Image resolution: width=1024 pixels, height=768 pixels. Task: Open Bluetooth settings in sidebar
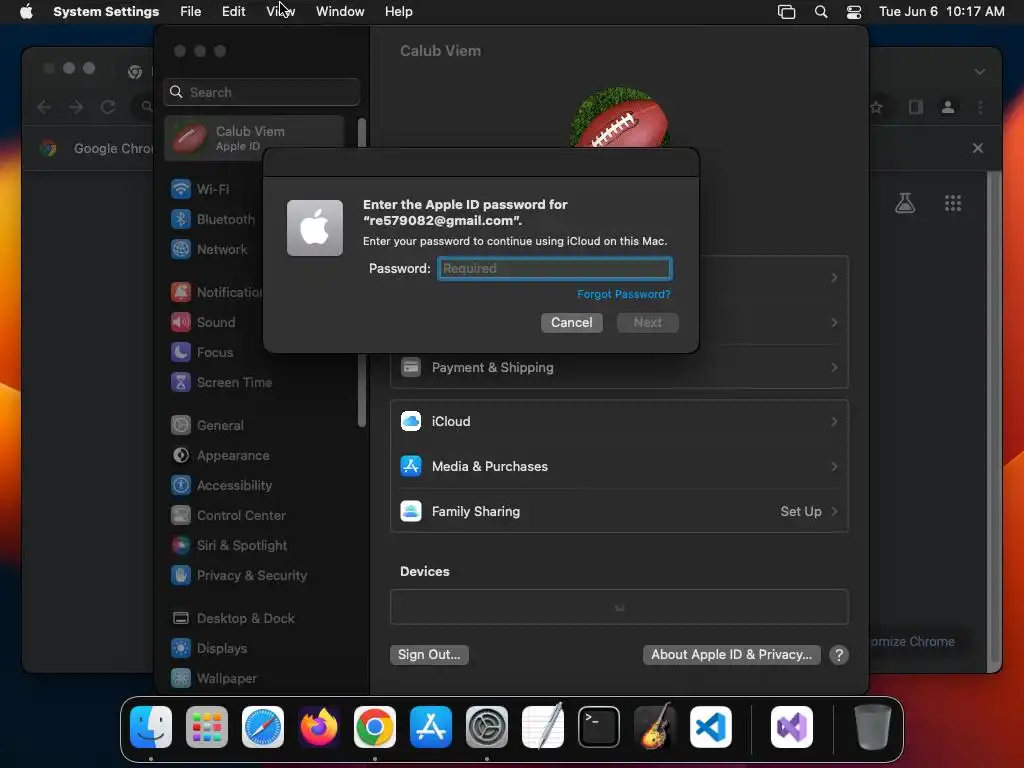tap(212, 219)
